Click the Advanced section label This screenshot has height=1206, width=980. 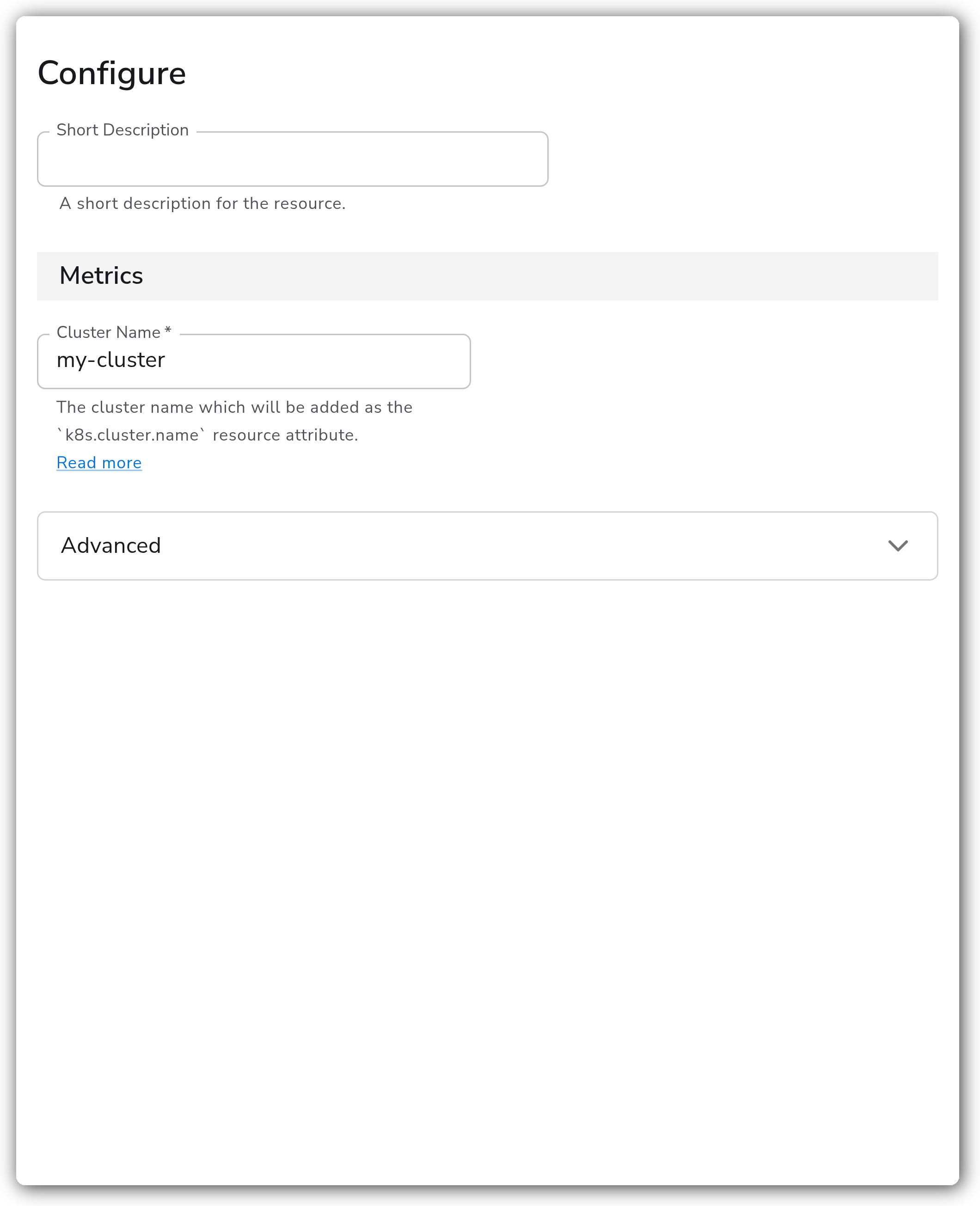tap(111, 546)
